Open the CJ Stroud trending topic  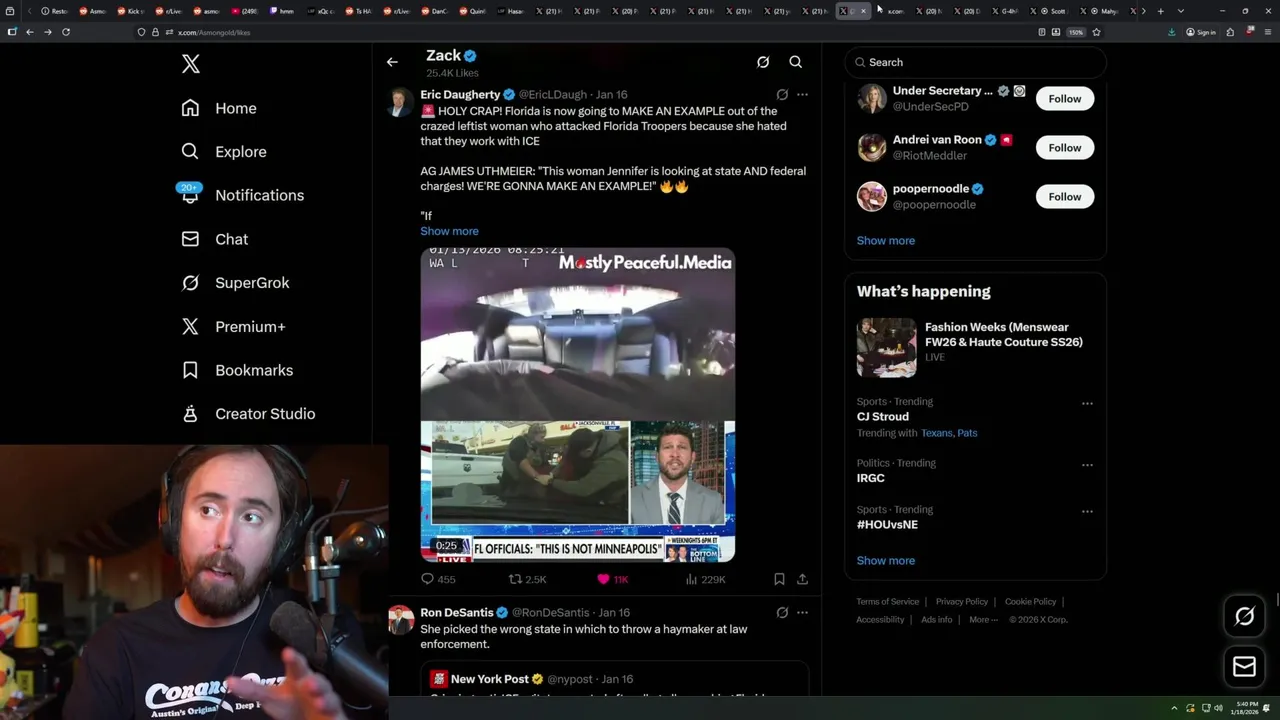click(882, 417)
